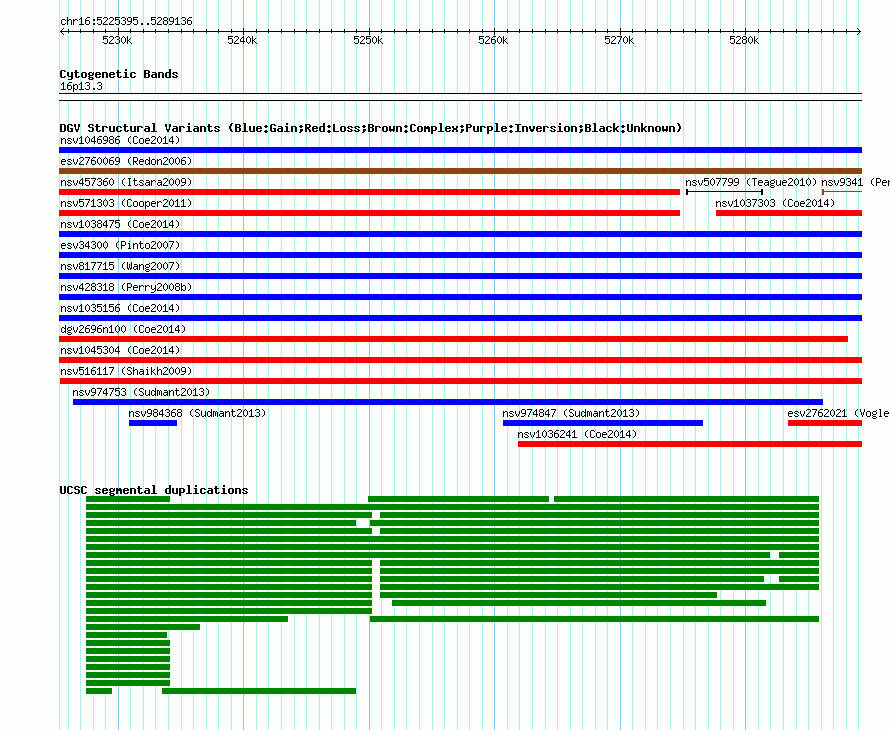This screenshot has height=730, width=890.
Task: Open the nsv1036241 (Coe2014) variant label
Action: tap(577, 434)
